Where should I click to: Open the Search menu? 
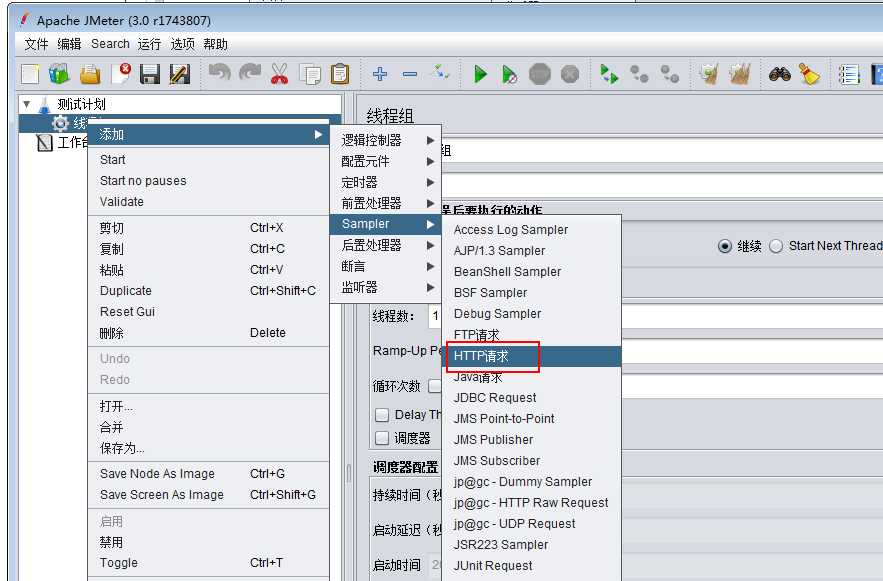tap(110, 44)
